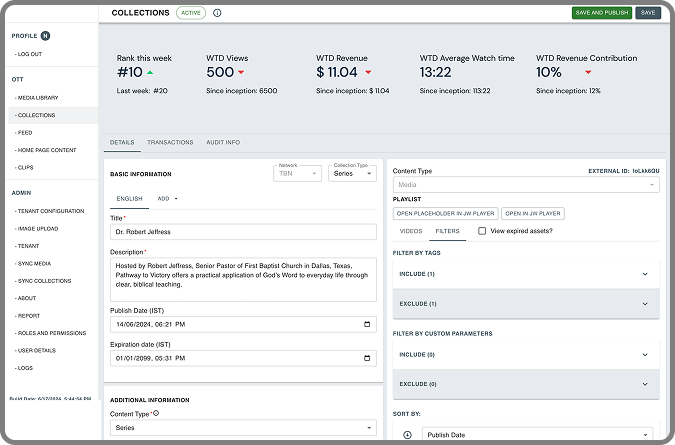Open the Publish Date sort-by dropdown
The width and height of the screenshot is (675, 445).
537,435
